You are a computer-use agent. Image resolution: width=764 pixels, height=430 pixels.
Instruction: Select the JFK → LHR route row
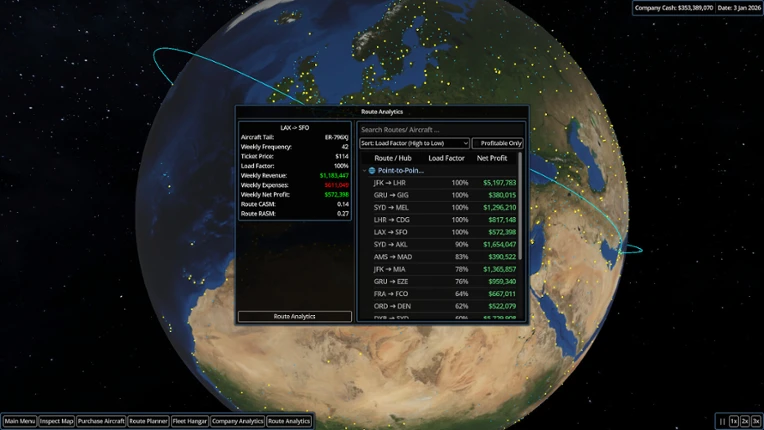click(444, 183)
